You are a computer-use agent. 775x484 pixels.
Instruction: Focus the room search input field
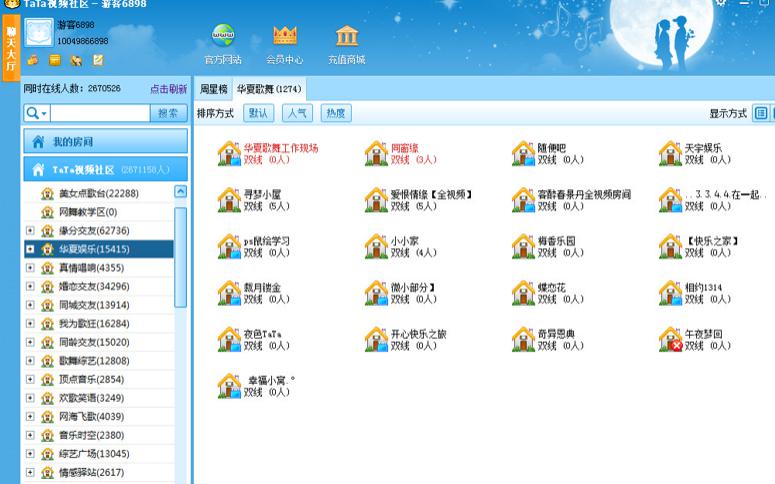(100, 113)
